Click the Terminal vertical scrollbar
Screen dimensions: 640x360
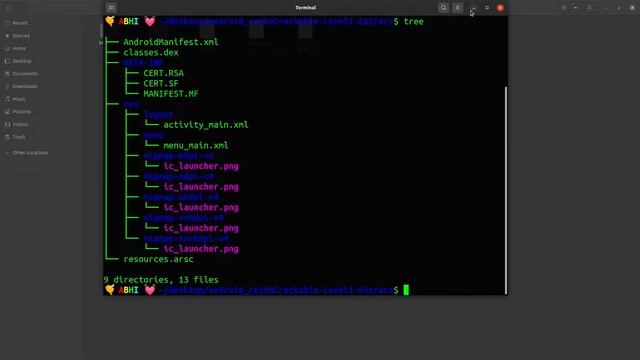point(506,190)
